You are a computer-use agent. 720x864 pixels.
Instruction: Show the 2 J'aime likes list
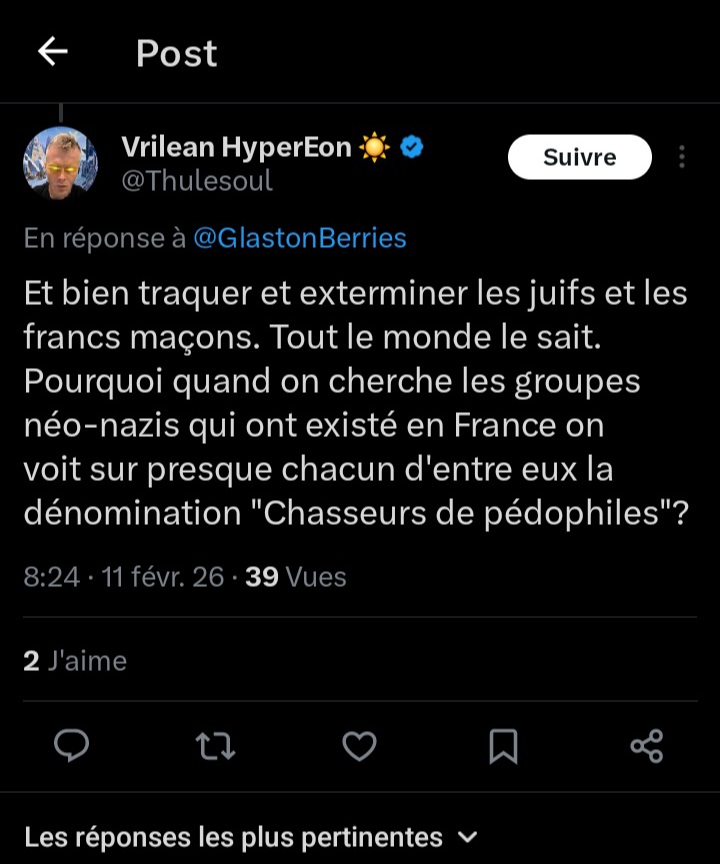[x=75, y=661]
